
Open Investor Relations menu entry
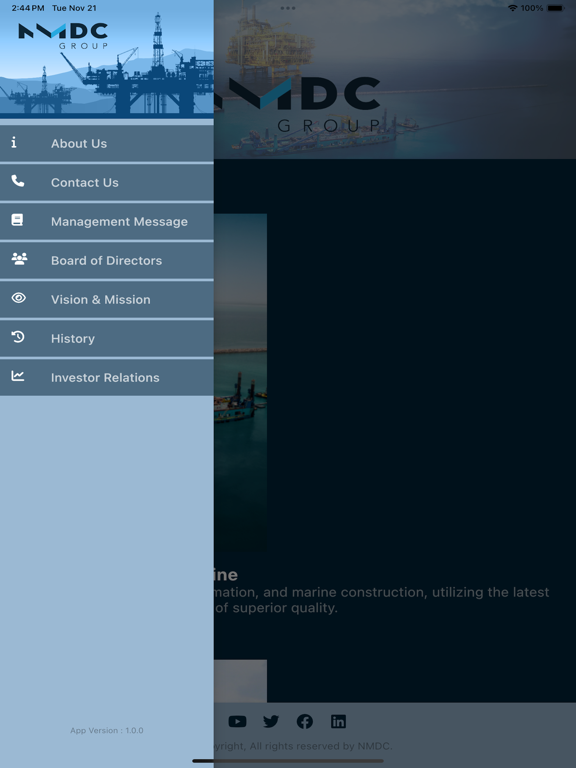[x=107, y=377]
